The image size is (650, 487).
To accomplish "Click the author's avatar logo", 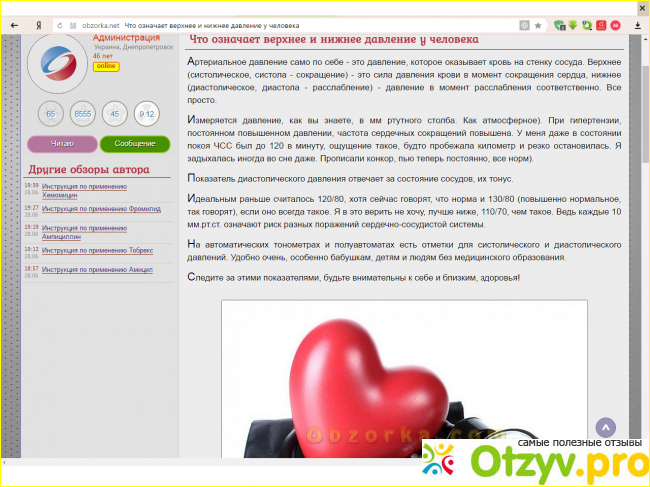I will [x=57, y=62].
